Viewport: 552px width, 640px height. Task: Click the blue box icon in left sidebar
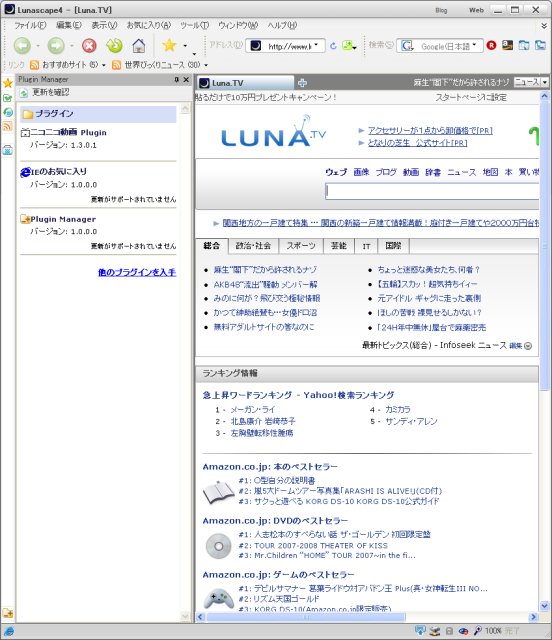click(8, 150)
